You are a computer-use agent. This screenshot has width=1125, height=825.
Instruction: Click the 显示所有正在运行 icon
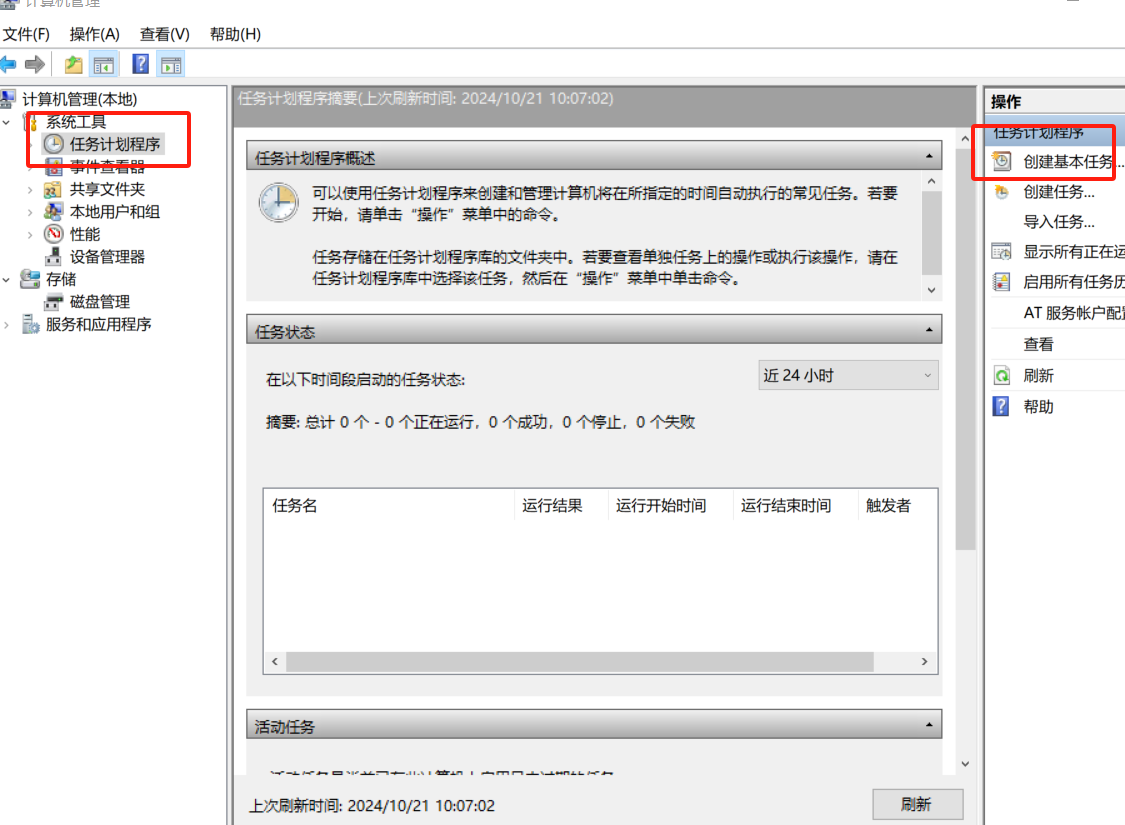pos(1002,252)
